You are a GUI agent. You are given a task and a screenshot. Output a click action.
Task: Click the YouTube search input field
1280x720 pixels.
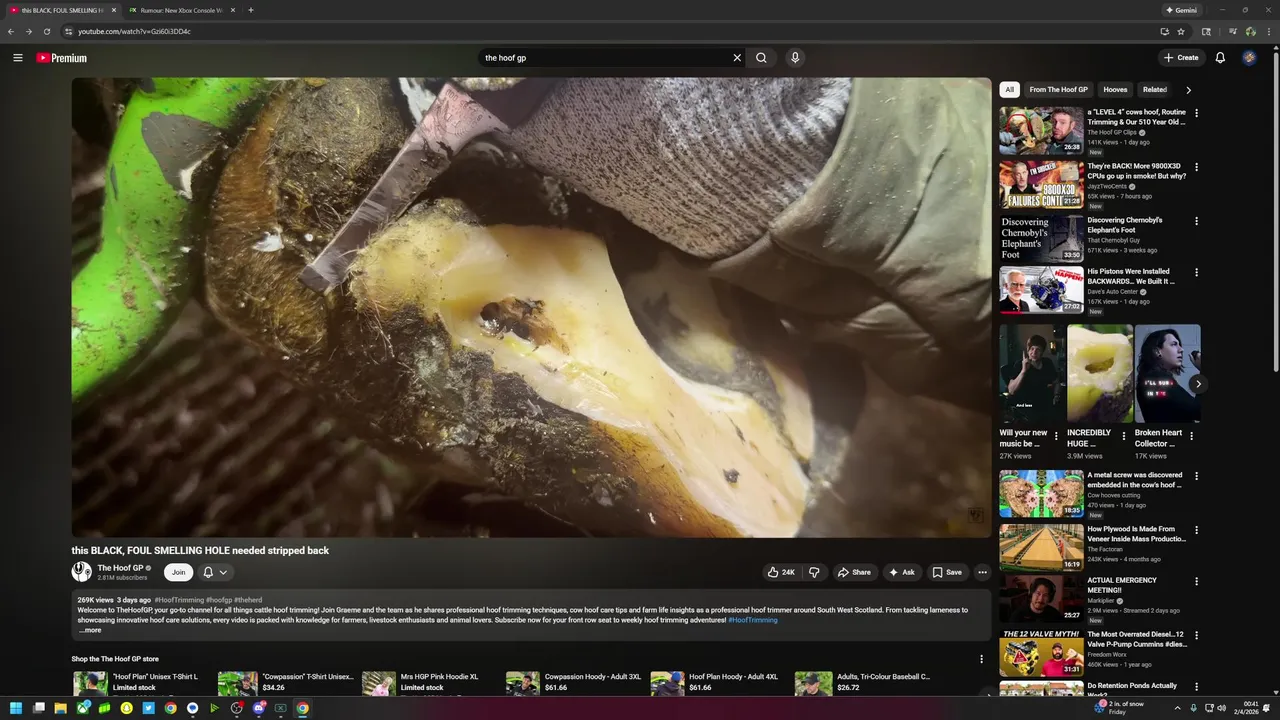pyautogui.click(x=605, y=58)
